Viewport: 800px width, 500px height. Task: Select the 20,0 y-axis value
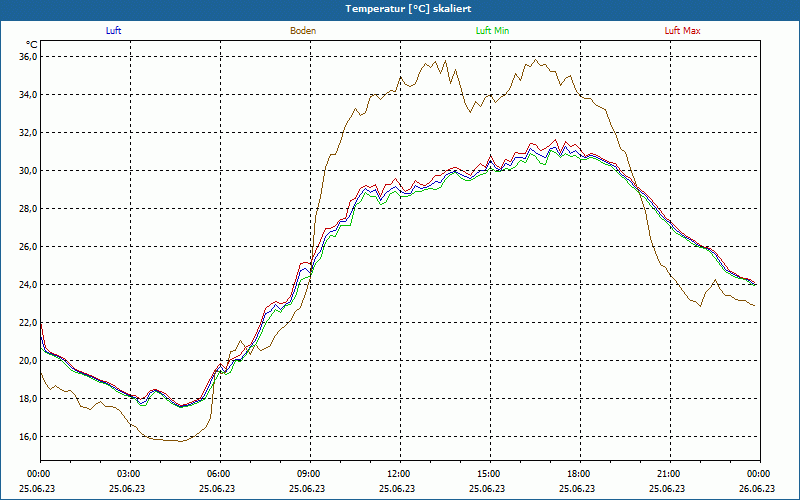tap(29, 361)
